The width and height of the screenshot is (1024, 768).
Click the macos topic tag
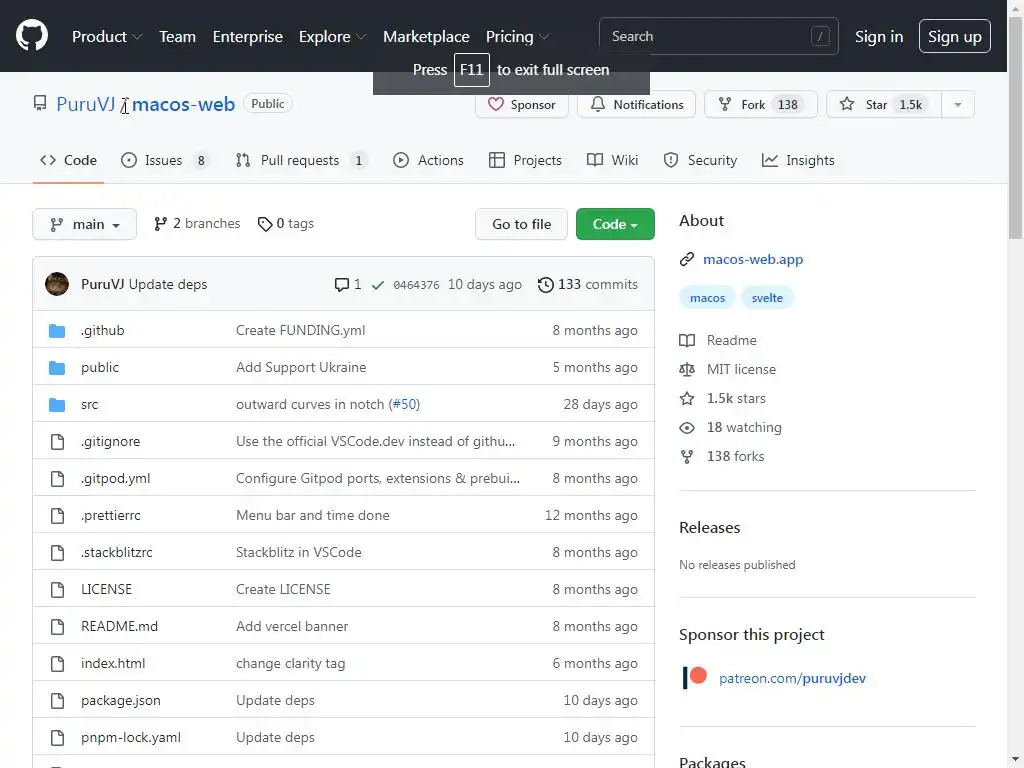[707, 298]
